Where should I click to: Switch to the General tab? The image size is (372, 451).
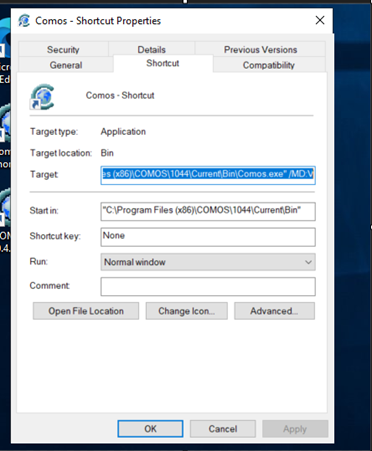[x=66, y=65]
